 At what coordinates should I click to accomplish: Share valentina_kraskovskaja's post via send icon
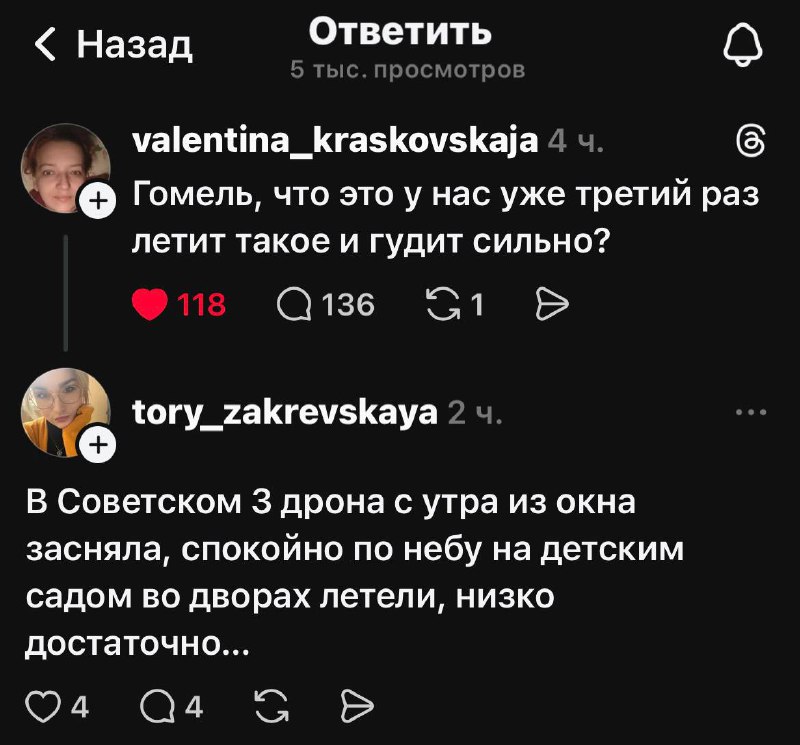552,304
